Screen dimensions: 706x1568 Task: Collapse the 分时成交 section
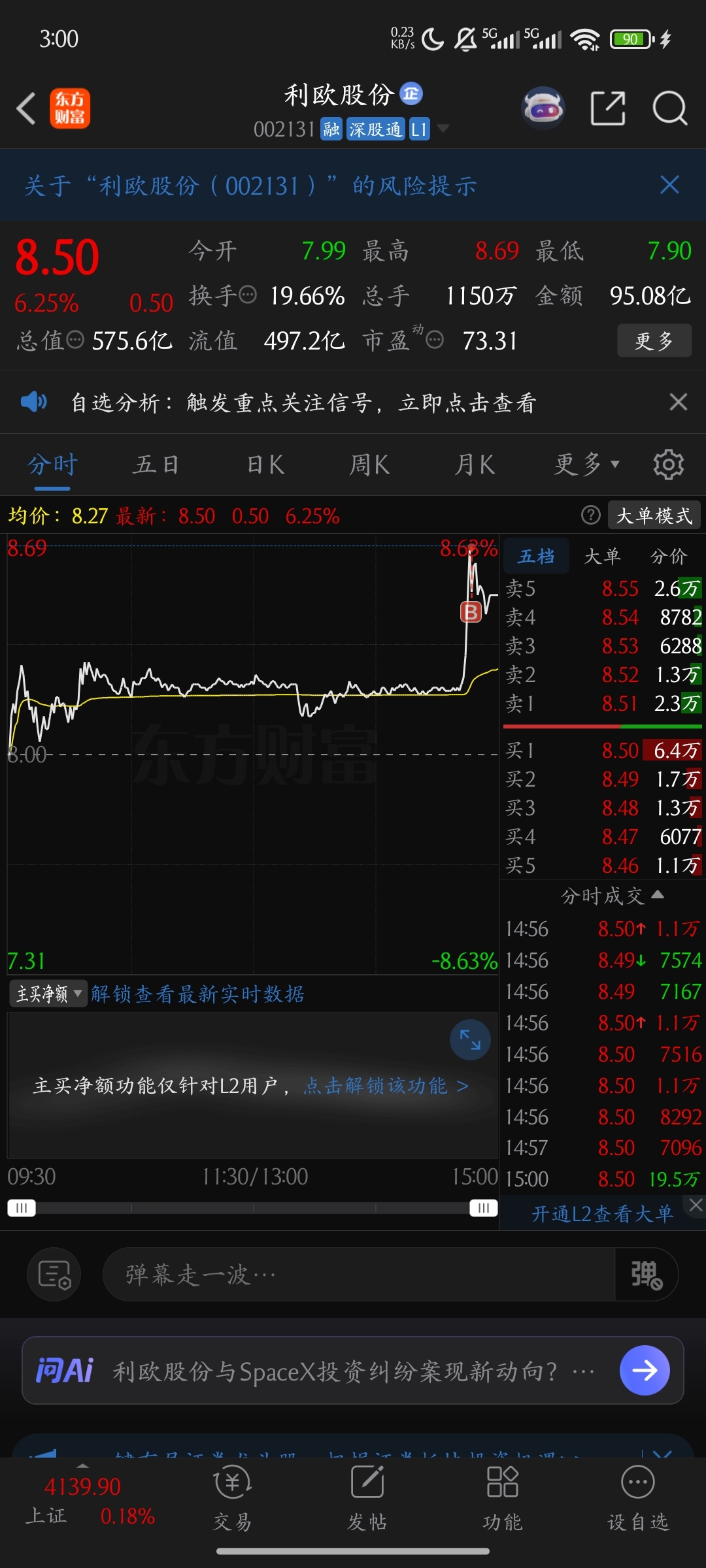pyautogui.click(x=613, y=896)
